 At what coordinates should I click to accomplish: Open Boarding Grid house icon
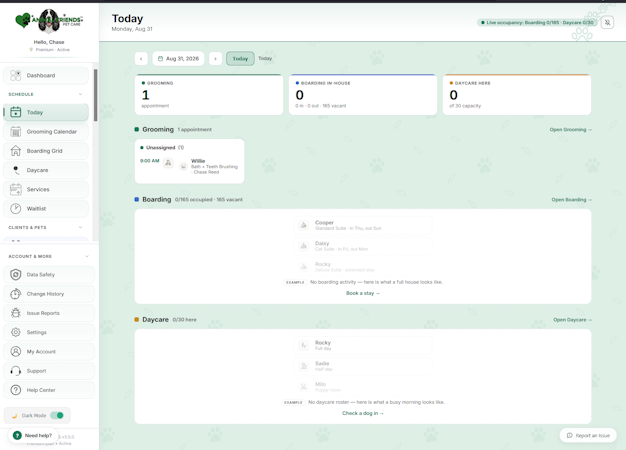click(16, 151)
